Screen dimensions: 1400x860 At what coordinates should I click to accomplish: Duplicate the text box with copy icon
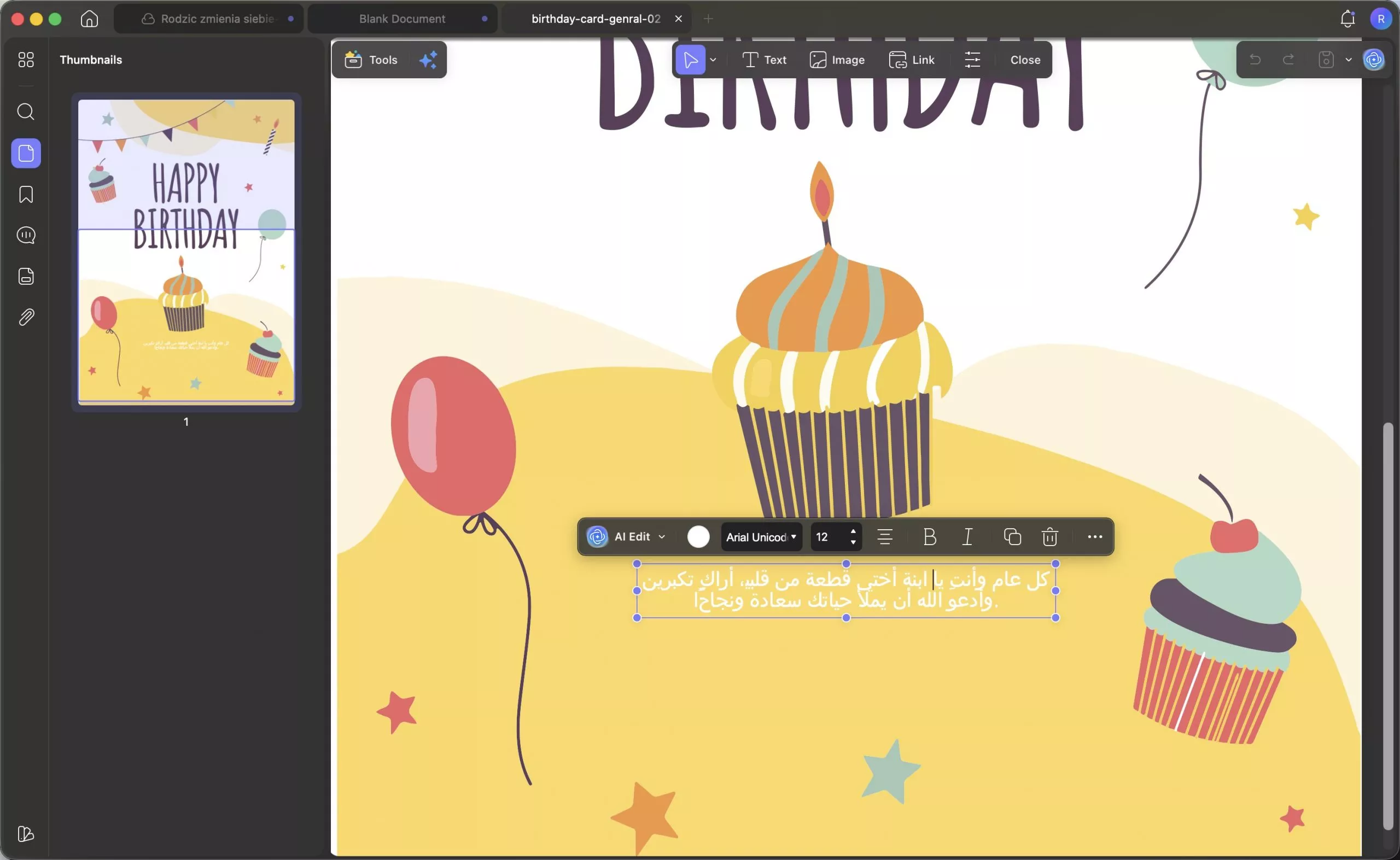click(1012, 536)
